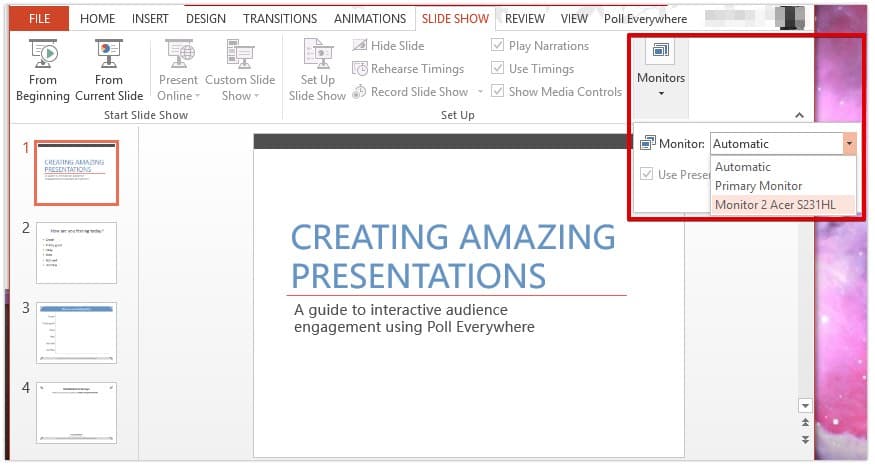Select slide 3 thumbnail
The width and height of the screenshot is (875, 465).
(x=77, y=332)
